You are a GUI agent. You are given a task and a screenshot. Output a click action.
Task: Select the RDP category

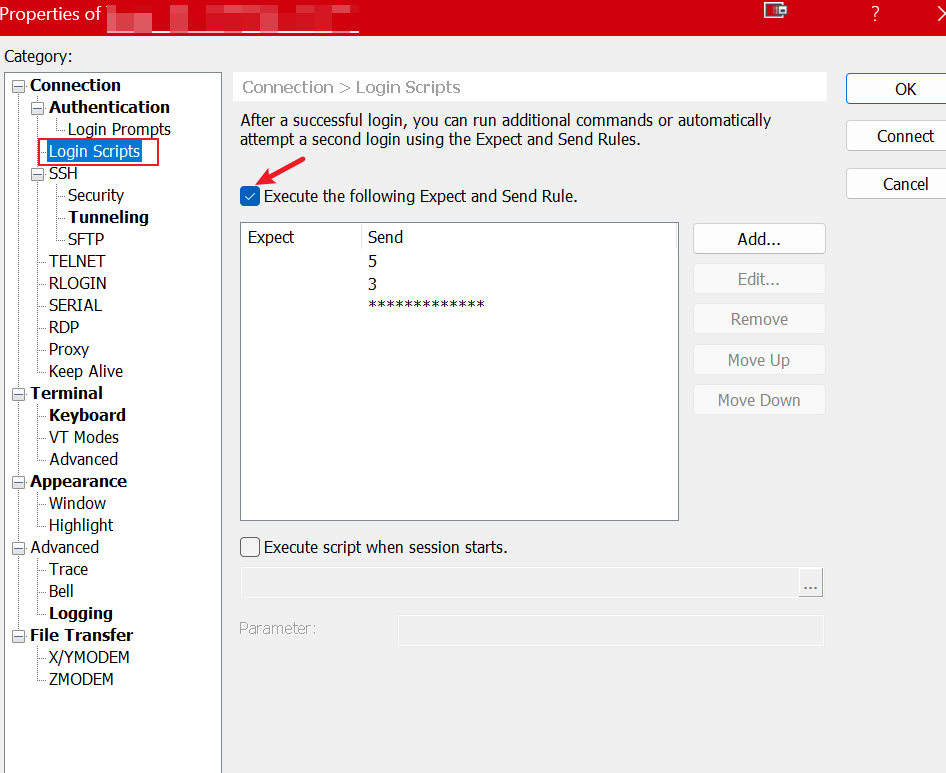(62, 327)
